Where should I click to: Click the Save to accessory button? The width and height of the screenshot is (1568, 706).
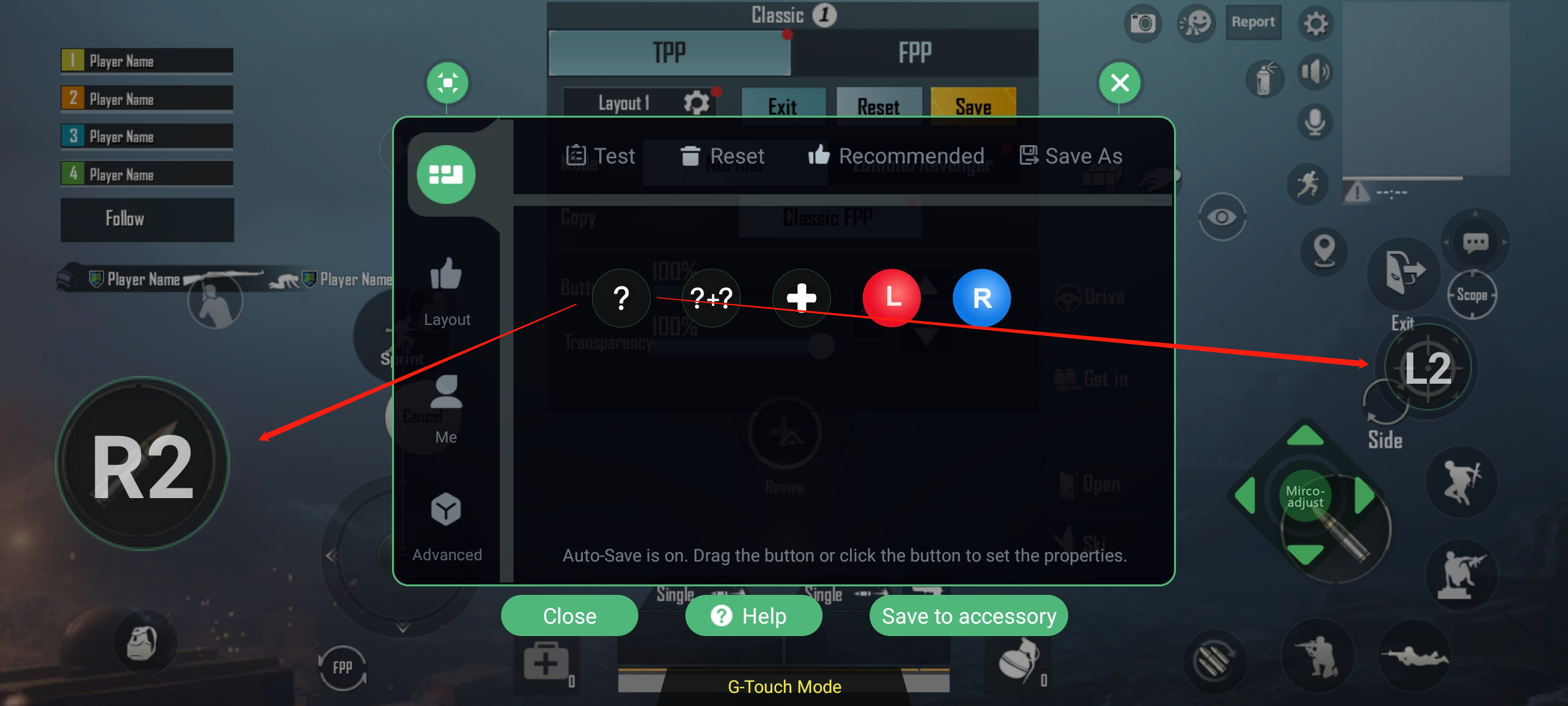[x=969, y=616]
